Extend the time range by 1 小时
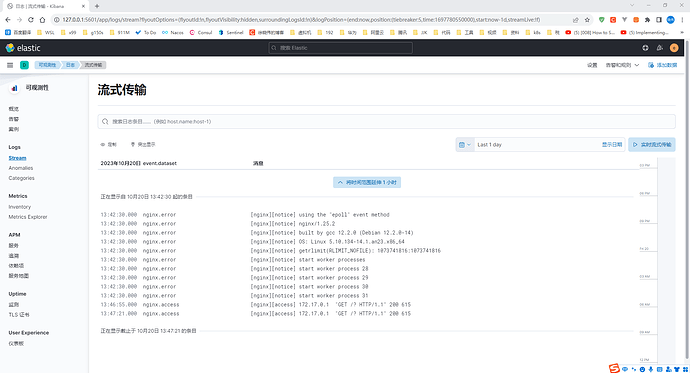The width and height of the screenshot is (690, 373). tap(367, 183)
